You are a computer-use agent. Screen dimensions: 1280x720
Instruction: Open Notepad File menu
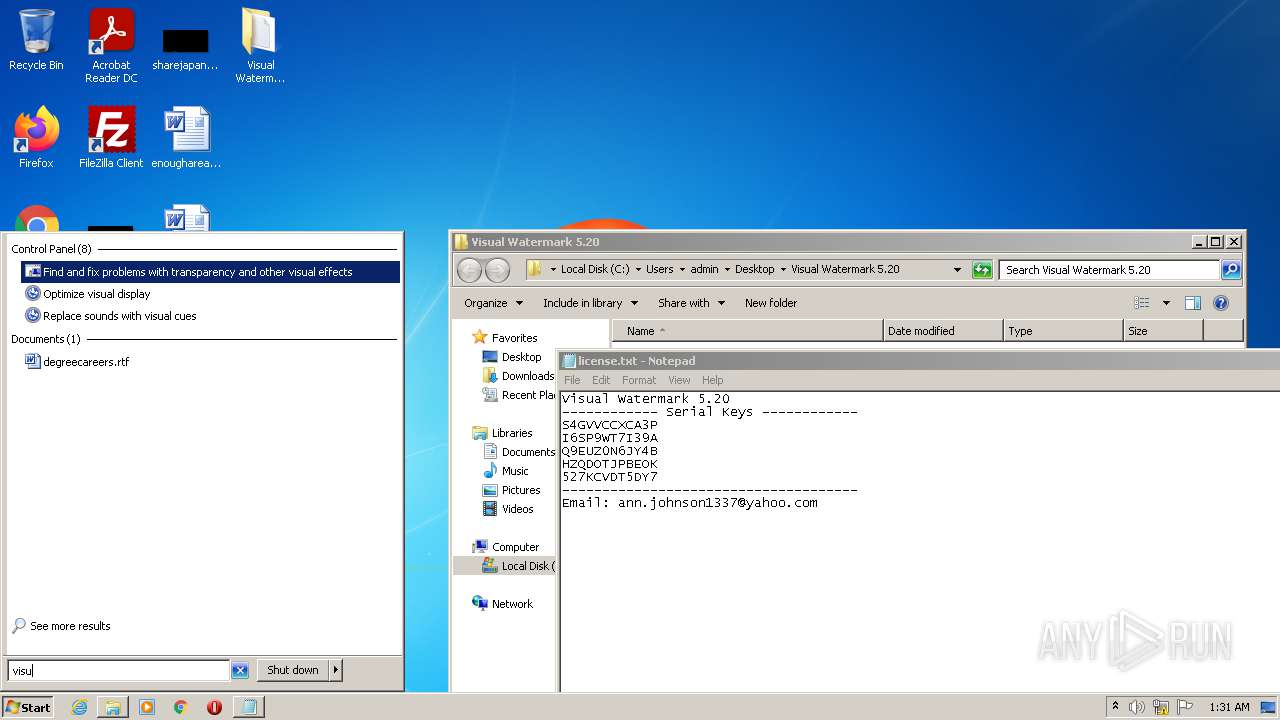572,380
